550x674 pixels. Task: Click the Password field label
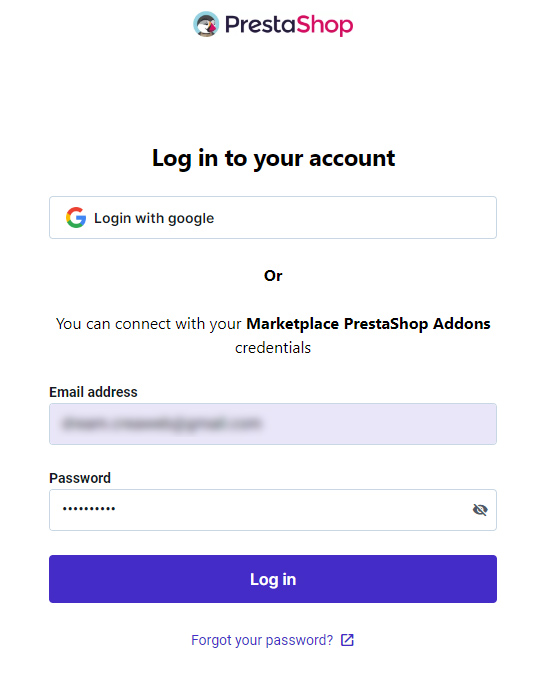[80, 478]
